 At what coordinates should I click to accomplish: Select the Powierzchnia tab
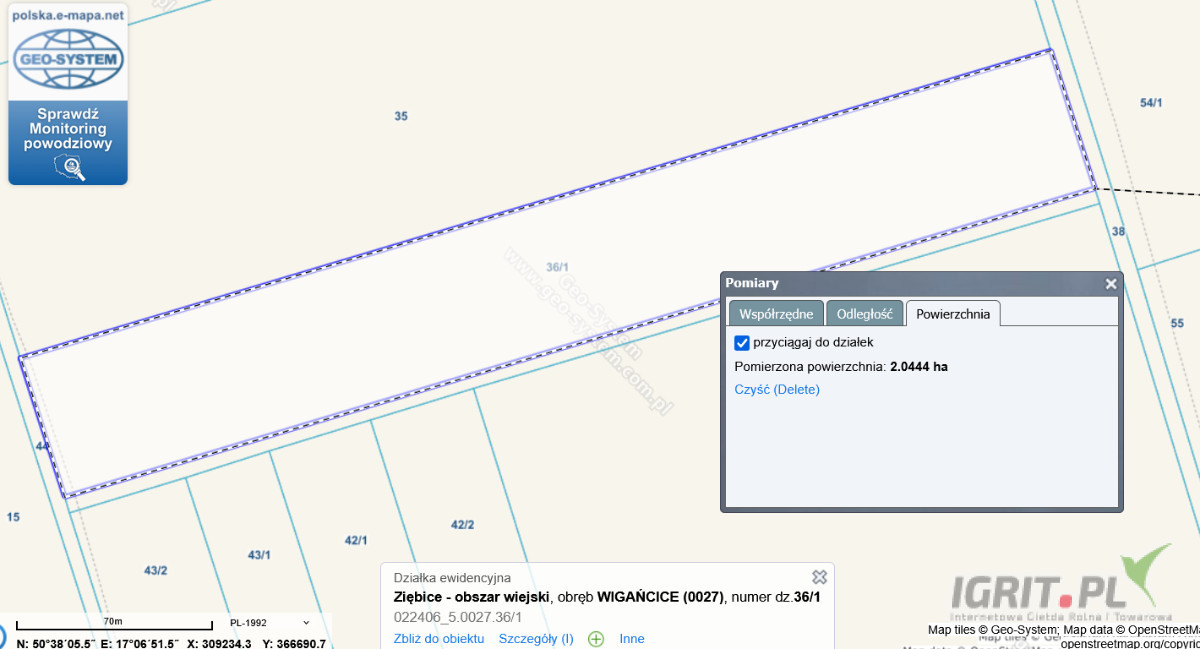coord(953,313)
